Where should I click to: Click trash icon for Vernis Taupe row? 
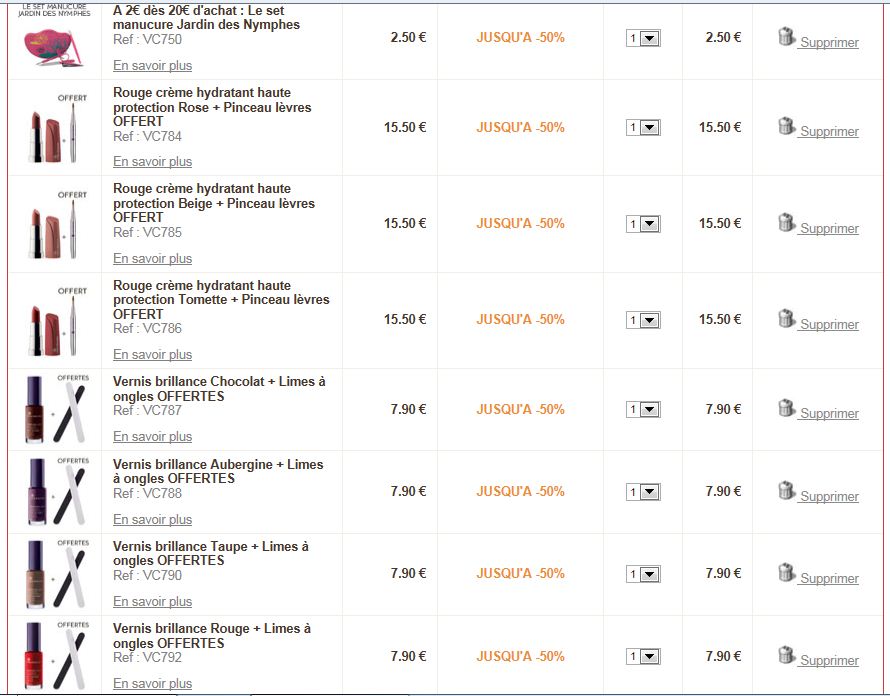click(786, 572)
